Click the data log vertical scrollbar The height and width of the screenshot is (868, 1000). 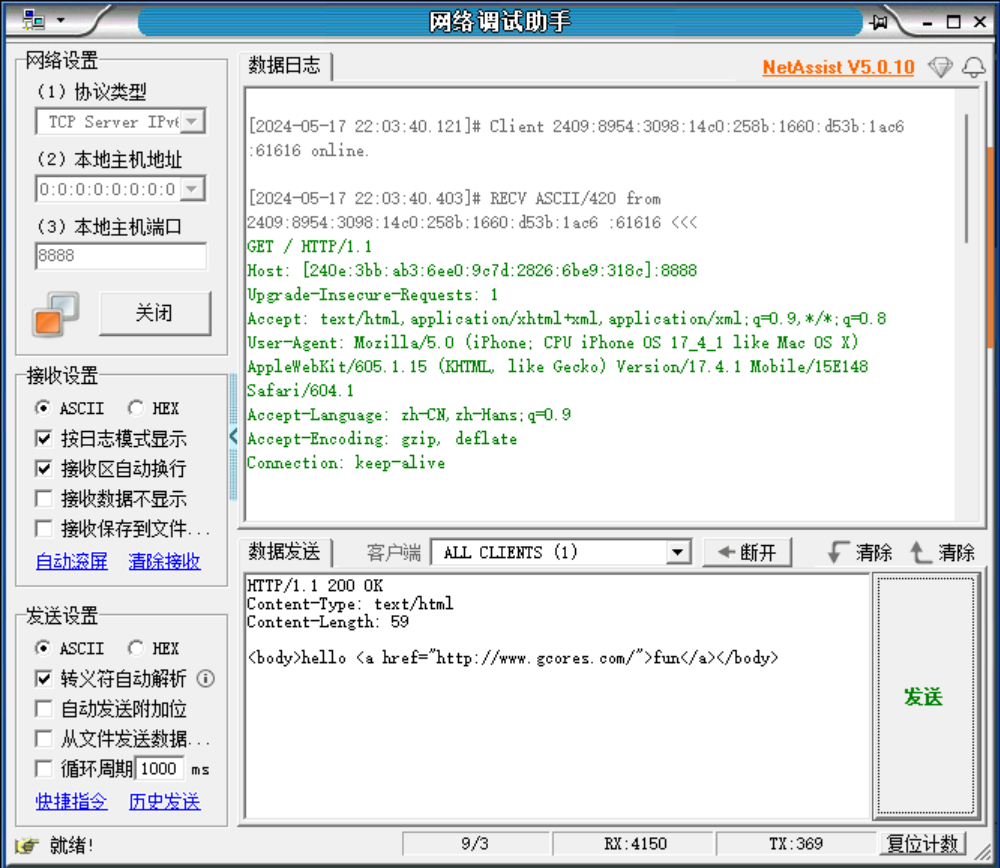(966, 178)
